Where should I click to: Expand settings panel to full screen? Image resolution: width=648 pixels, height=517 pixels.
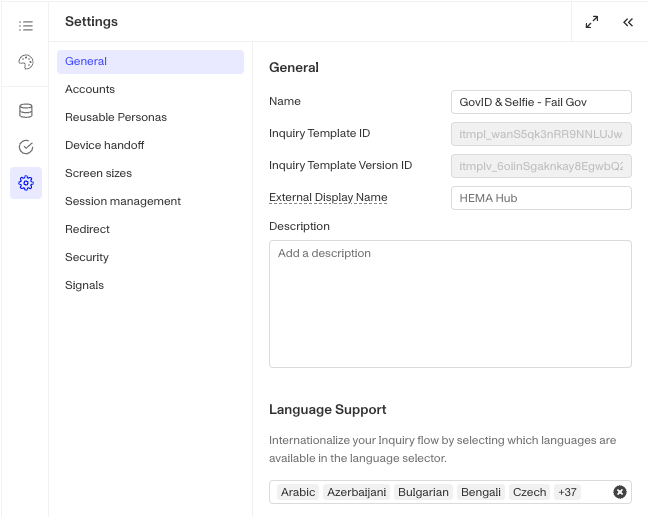pos(592,22)
